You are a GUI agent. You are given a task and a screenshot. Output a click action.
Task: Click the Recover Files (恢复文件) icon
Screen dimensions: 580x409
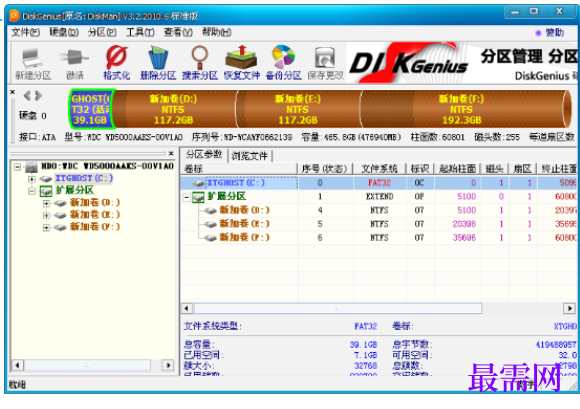[242, 63]
